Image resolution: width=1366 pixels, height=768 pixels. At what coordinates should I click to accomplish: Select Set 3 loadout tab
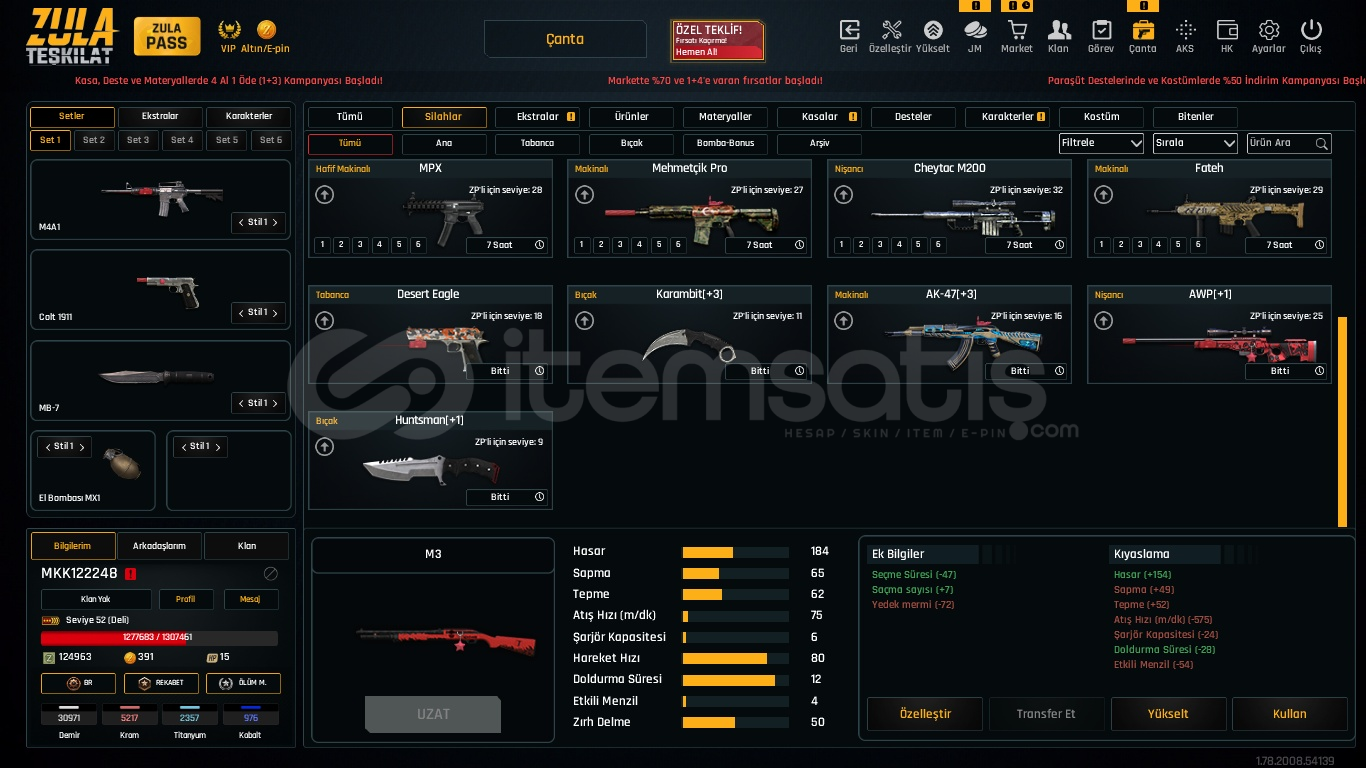[138, 141]
